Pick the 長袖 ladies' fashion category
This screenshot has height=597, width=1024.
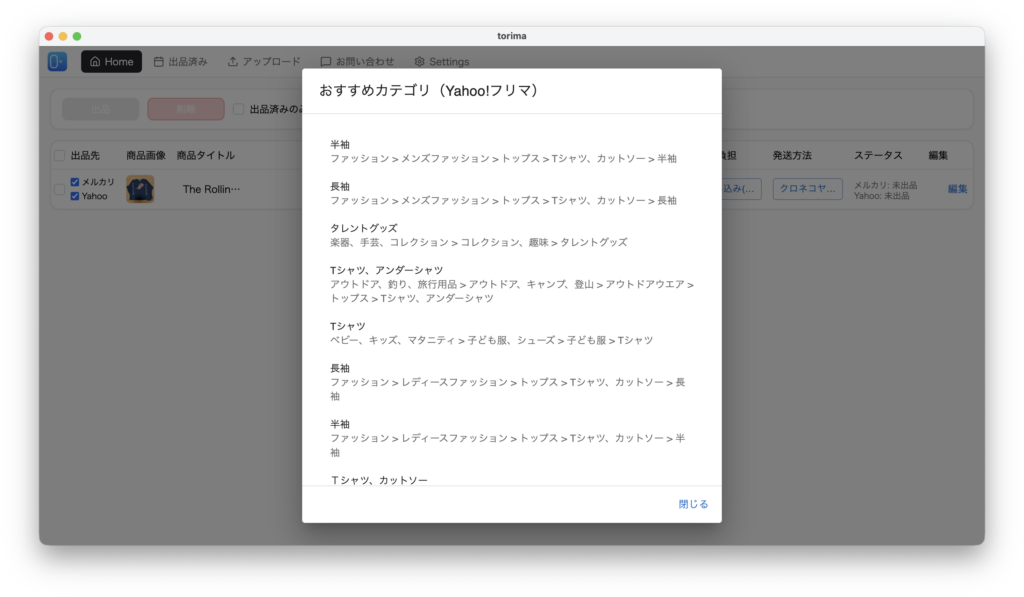click(x=507, y=382)
